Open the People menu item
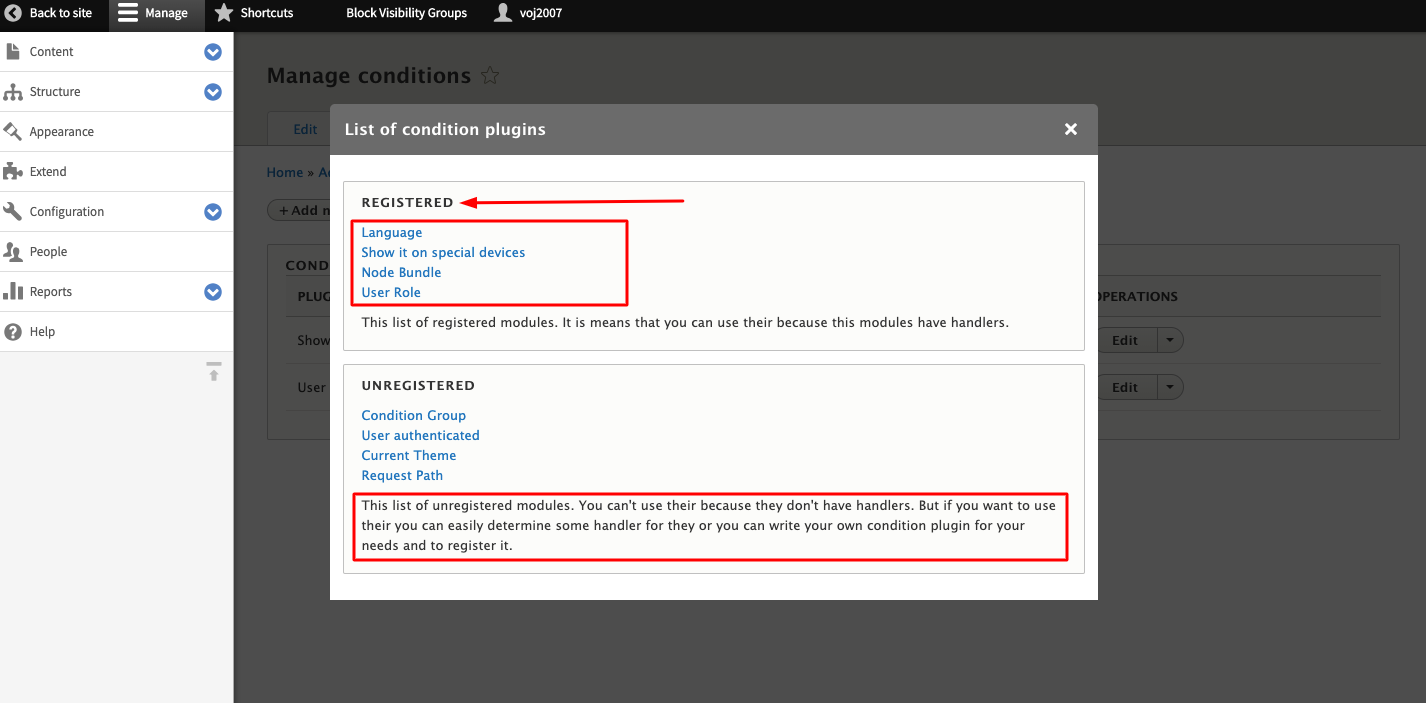Screen dimensions: 1426x703 [48, 252]
